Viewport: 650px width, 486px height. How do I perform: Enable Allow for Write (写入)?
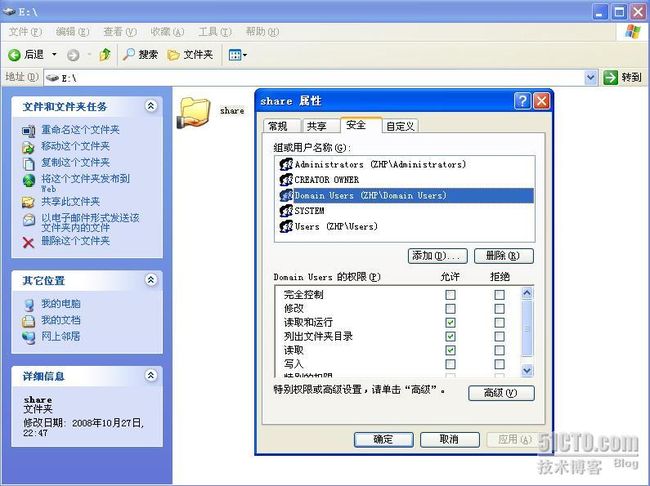(450, 364)
